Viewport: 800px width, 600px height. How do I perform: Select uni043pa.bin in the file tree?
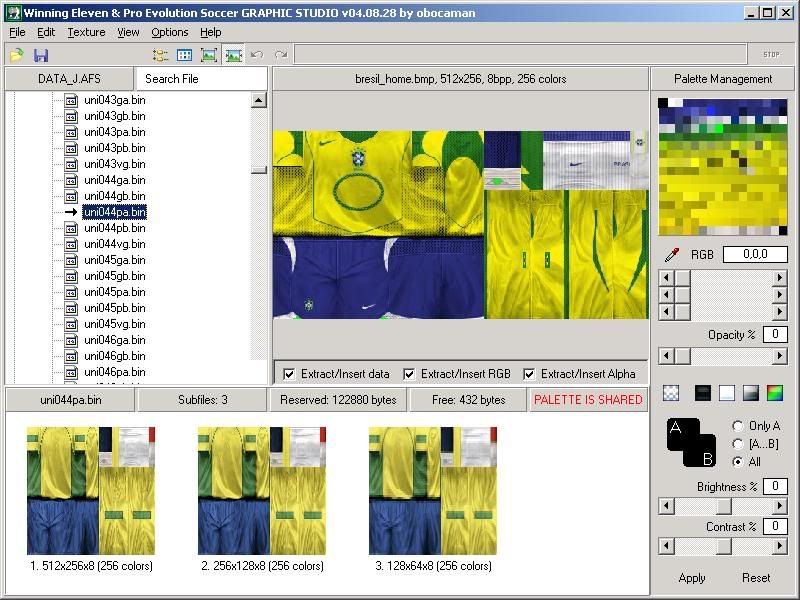click(x=115, y=132)
